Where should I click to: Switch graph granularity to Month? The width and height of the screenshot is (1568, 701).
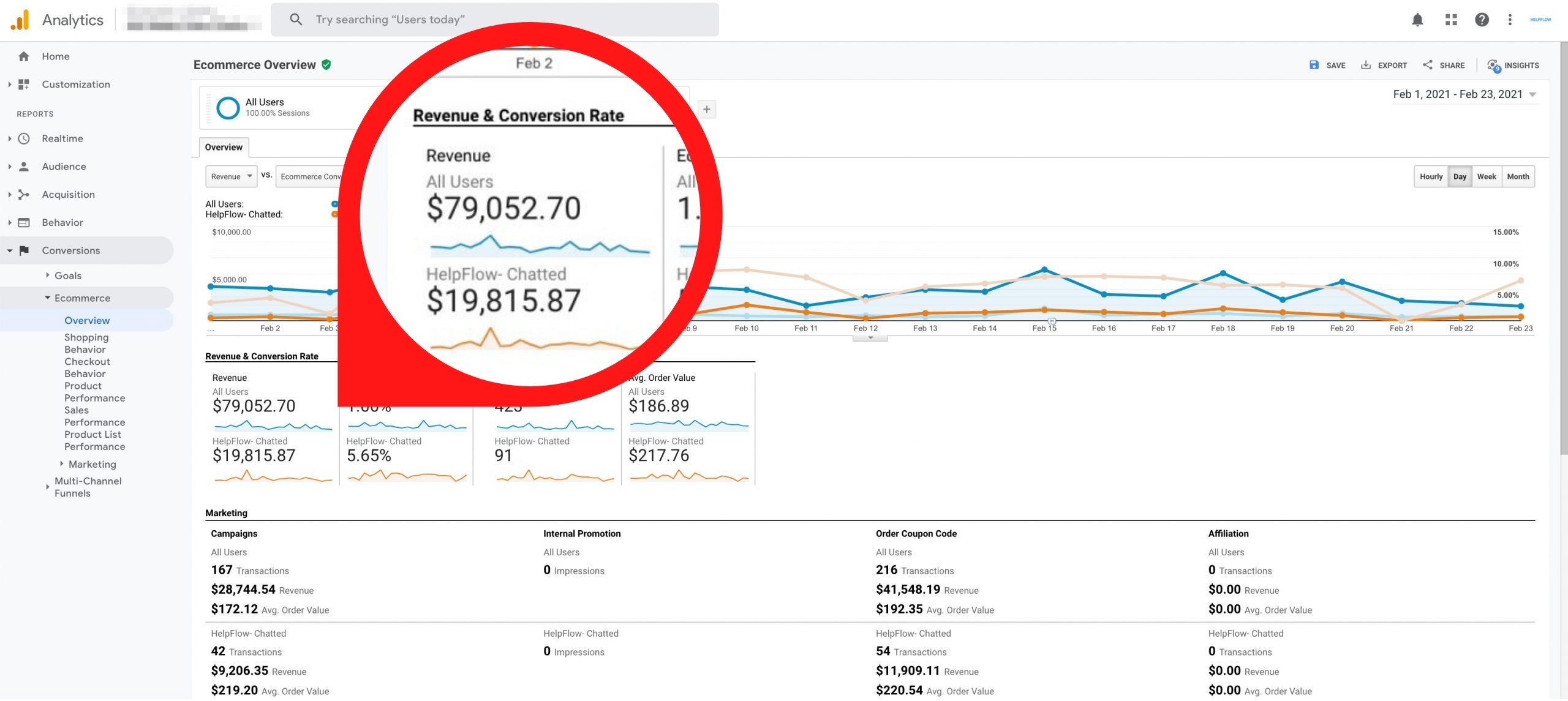click(1518, 176)
